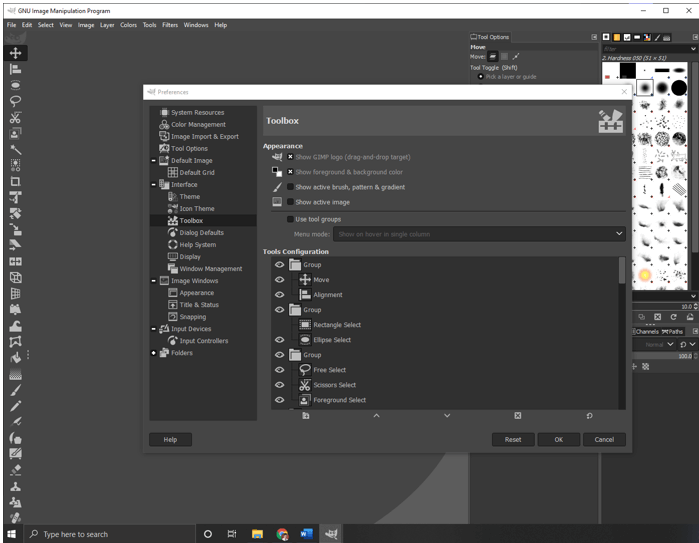The image size is (699, 543).
Task: Click the brush spacing slider showing 10.0
Action: pyautogui.click(x=663, y=306)
